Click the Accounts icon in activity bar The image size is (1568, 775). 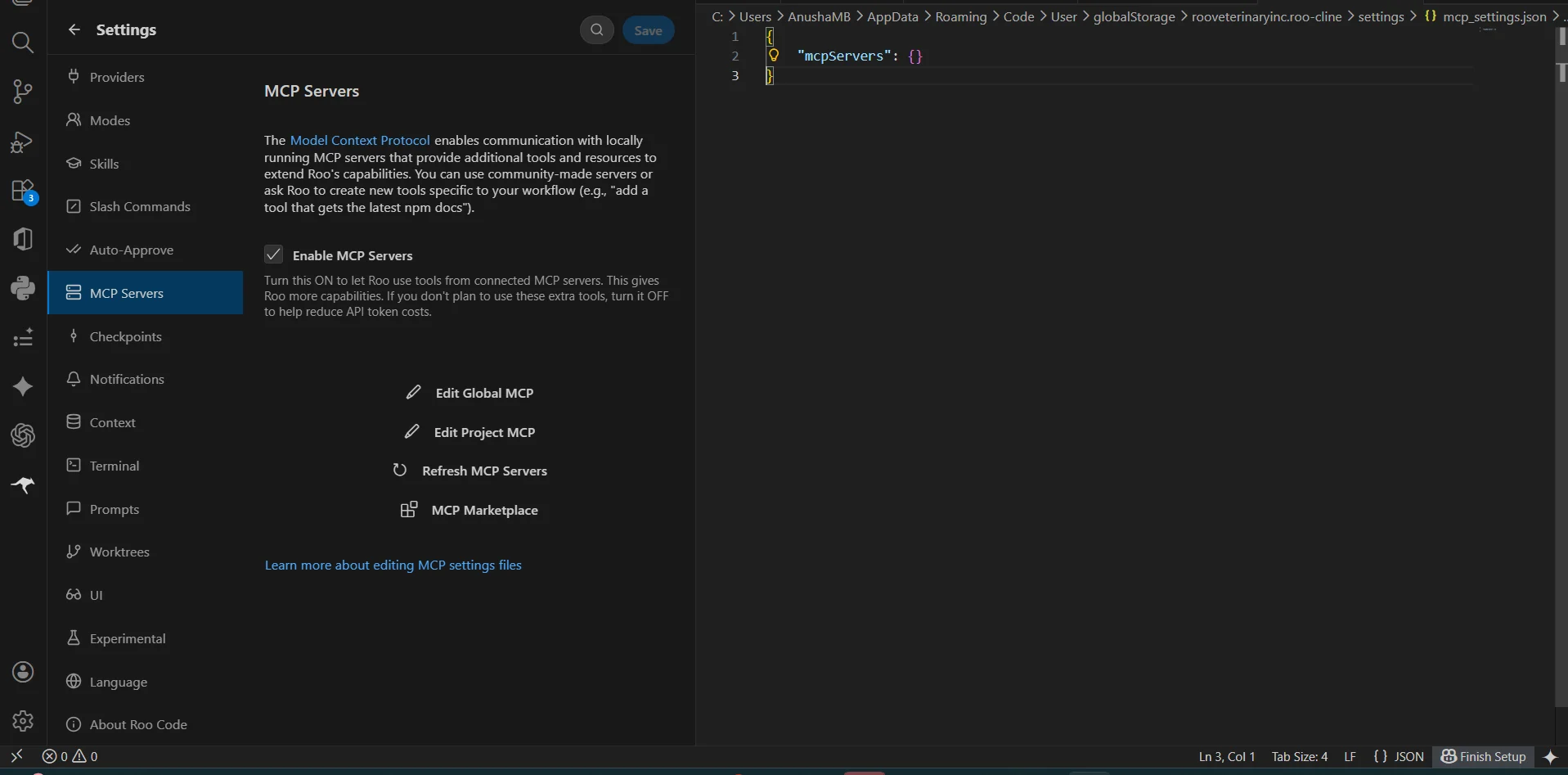point(23,672)
